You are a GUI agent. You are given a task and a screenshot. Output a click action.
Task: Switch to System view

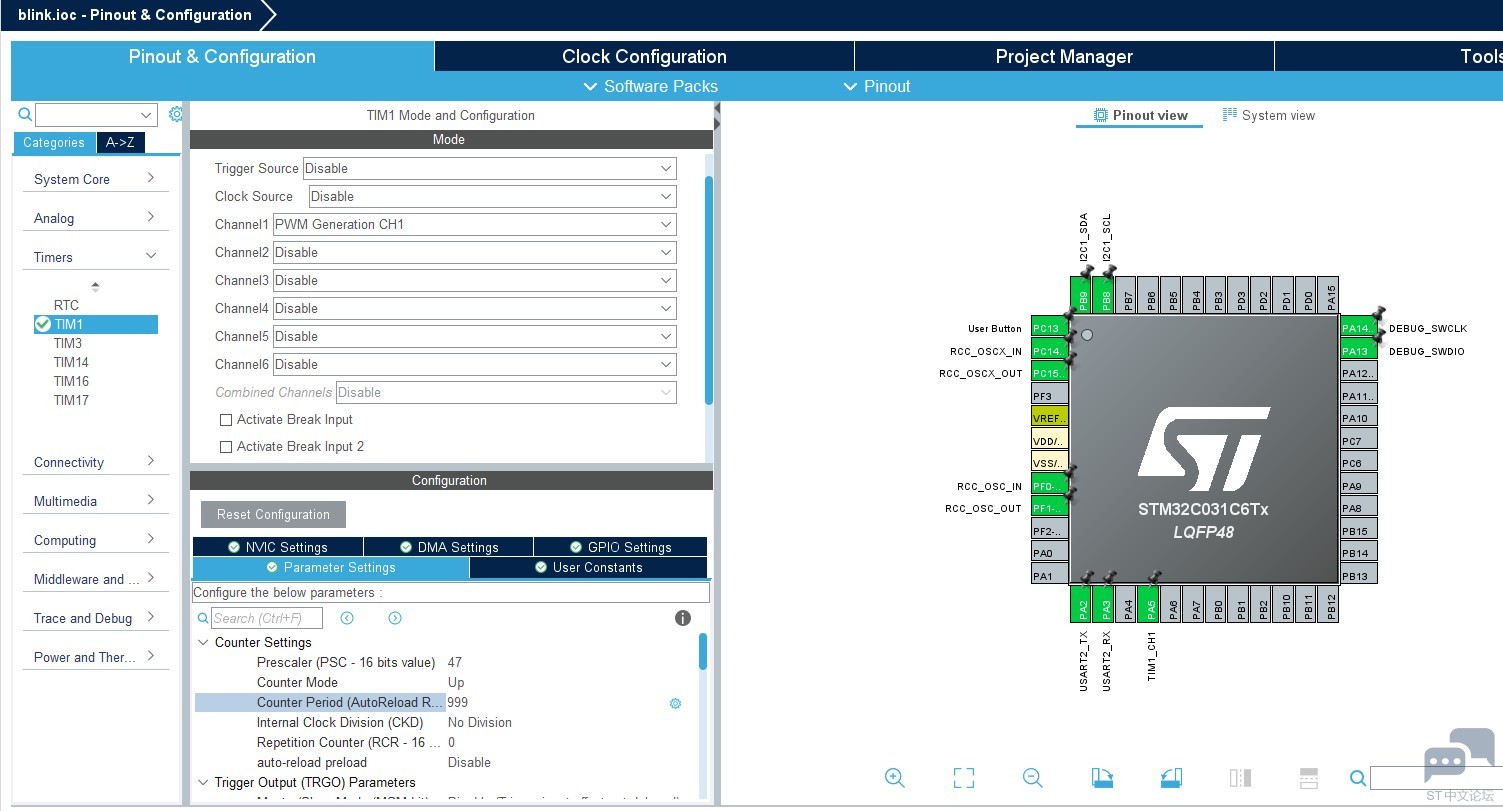(1269, 115)
